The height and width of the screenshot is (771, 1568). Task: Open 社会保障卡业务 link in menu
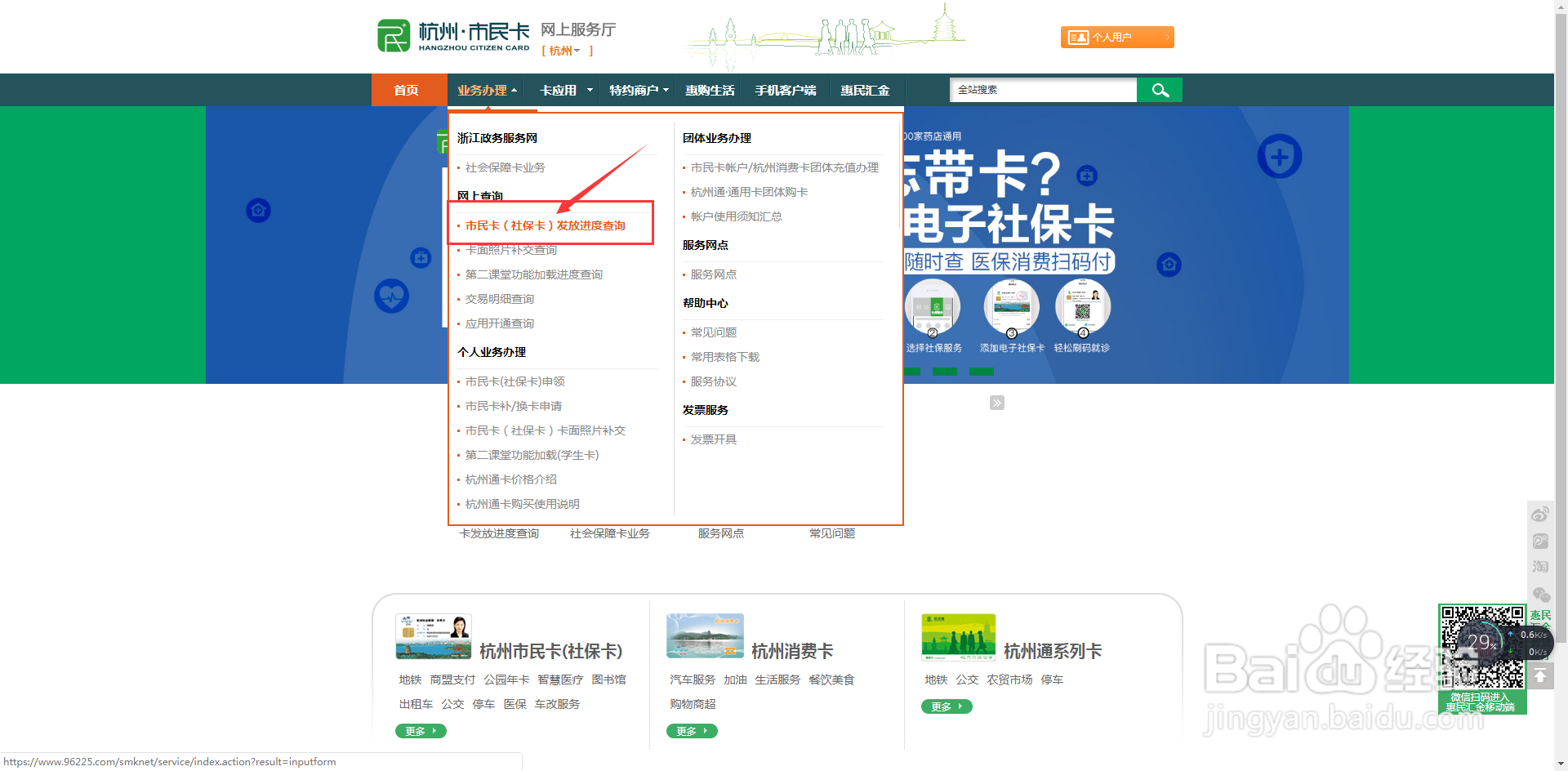[505, 167]
